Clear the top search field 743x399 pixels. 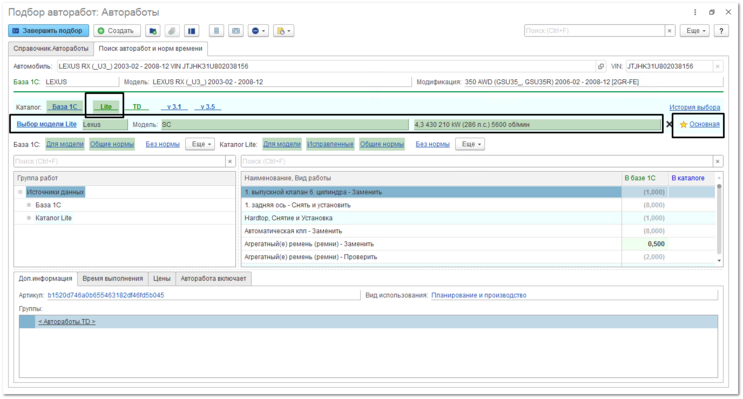[670, 31]
